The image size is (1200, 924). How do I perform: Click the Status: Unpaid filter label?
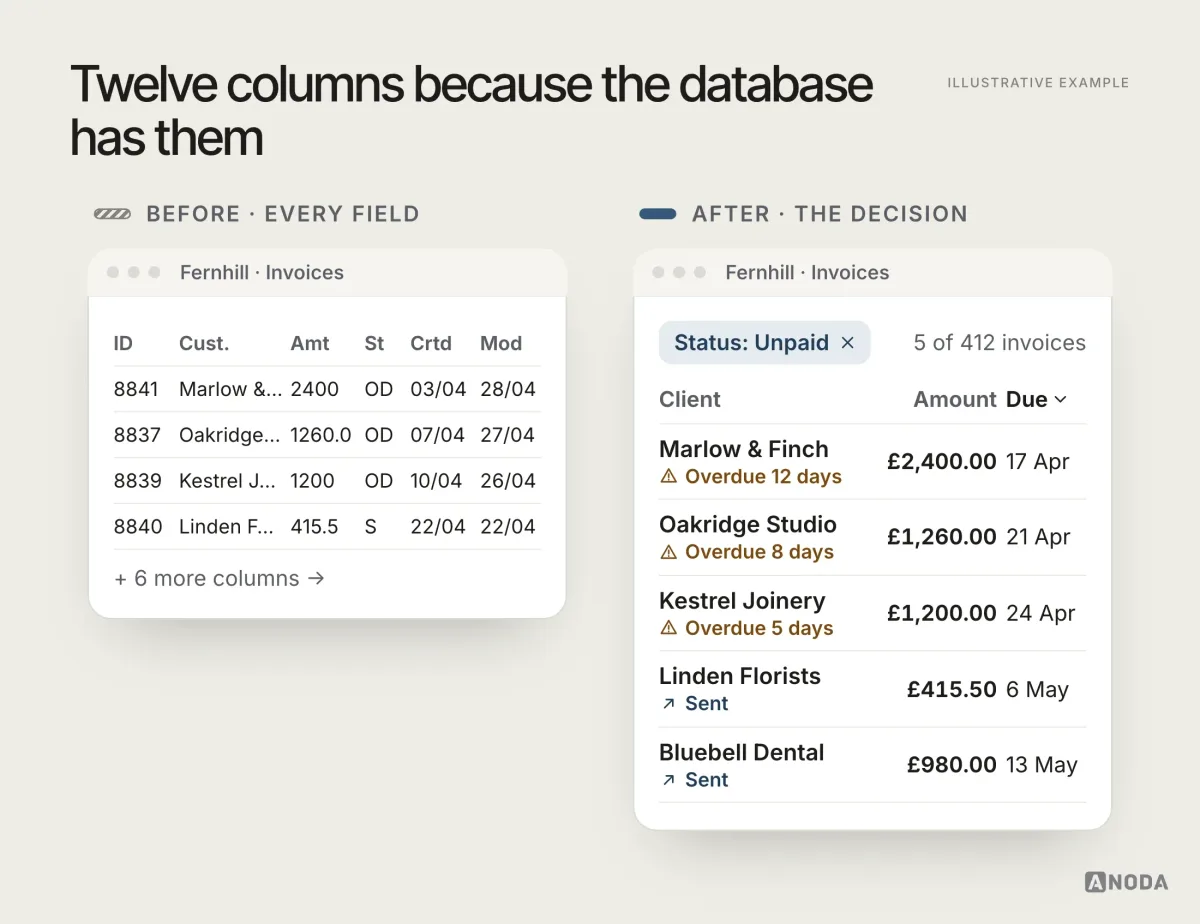751,343
